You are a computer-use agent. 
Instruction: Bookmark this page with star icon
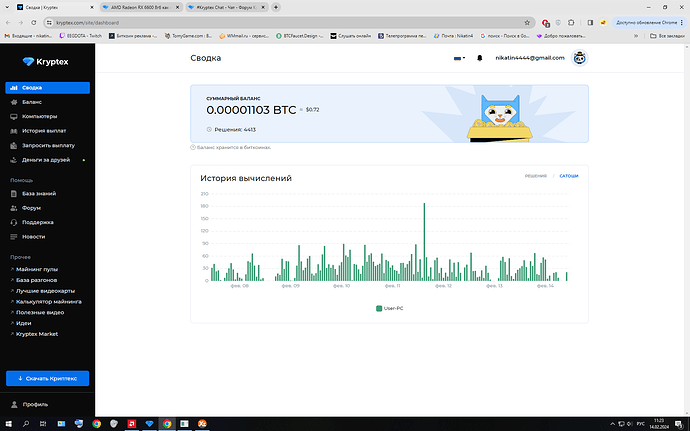pyautogui.click(x=527, y=22)
